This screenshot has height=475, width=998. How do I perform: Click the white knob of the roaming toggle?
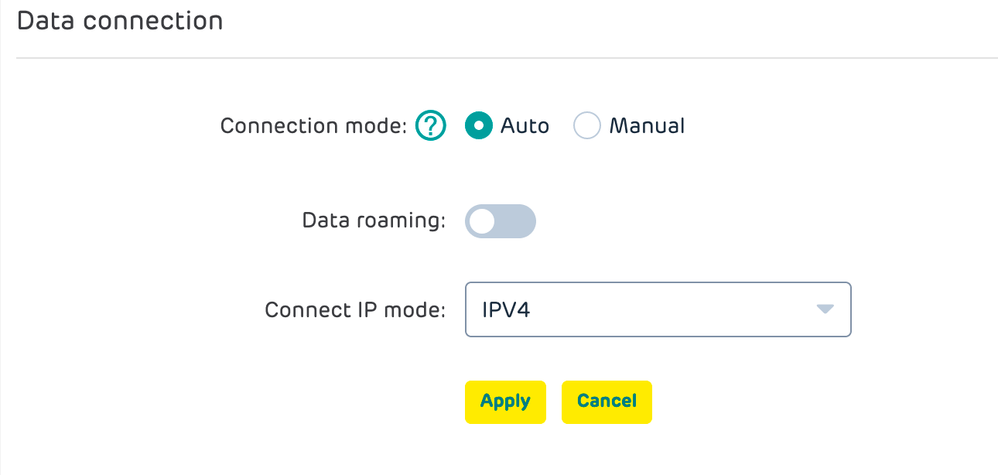[482, 222]
